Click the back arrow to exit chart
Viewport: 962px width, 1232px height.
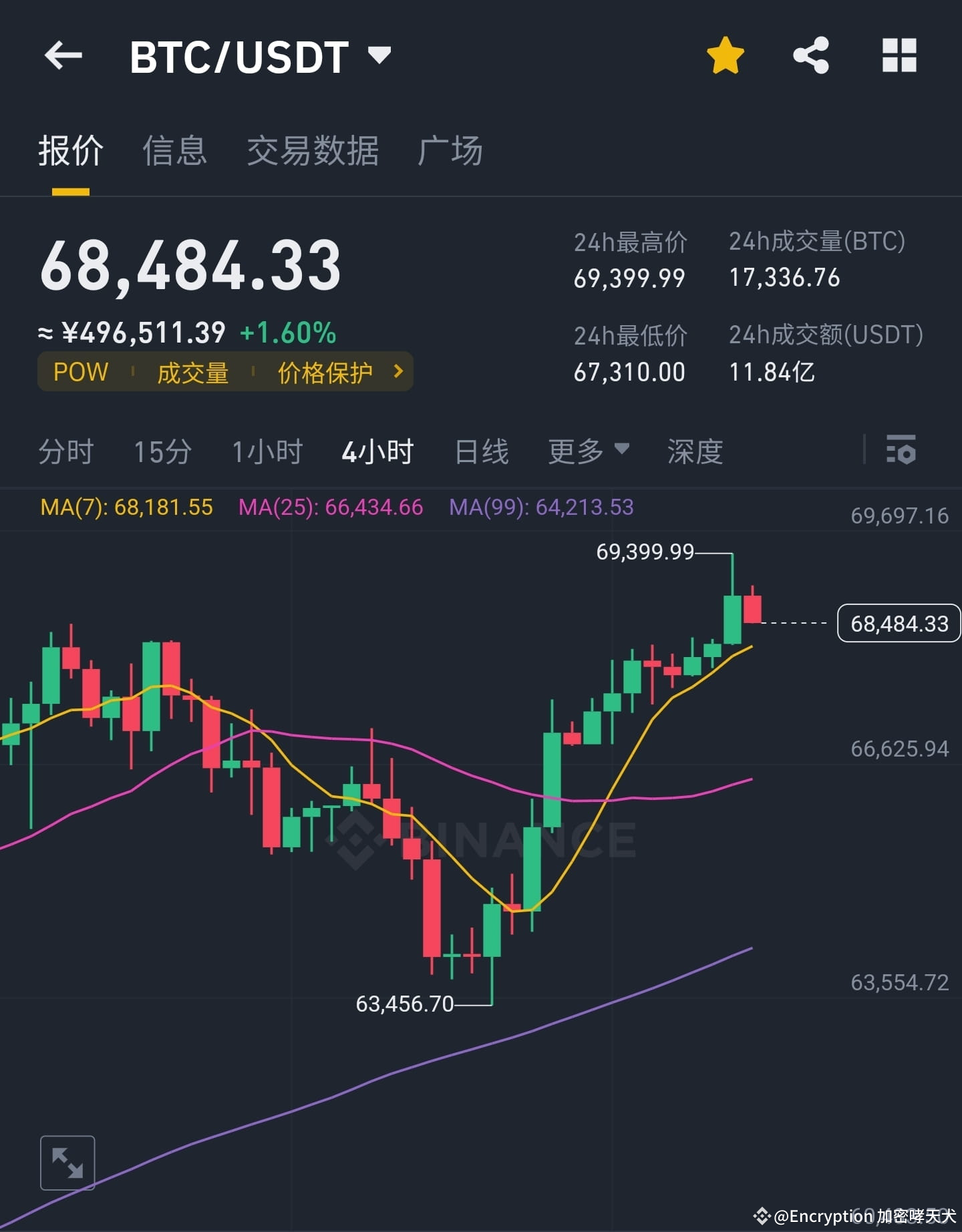click(64, 56)
